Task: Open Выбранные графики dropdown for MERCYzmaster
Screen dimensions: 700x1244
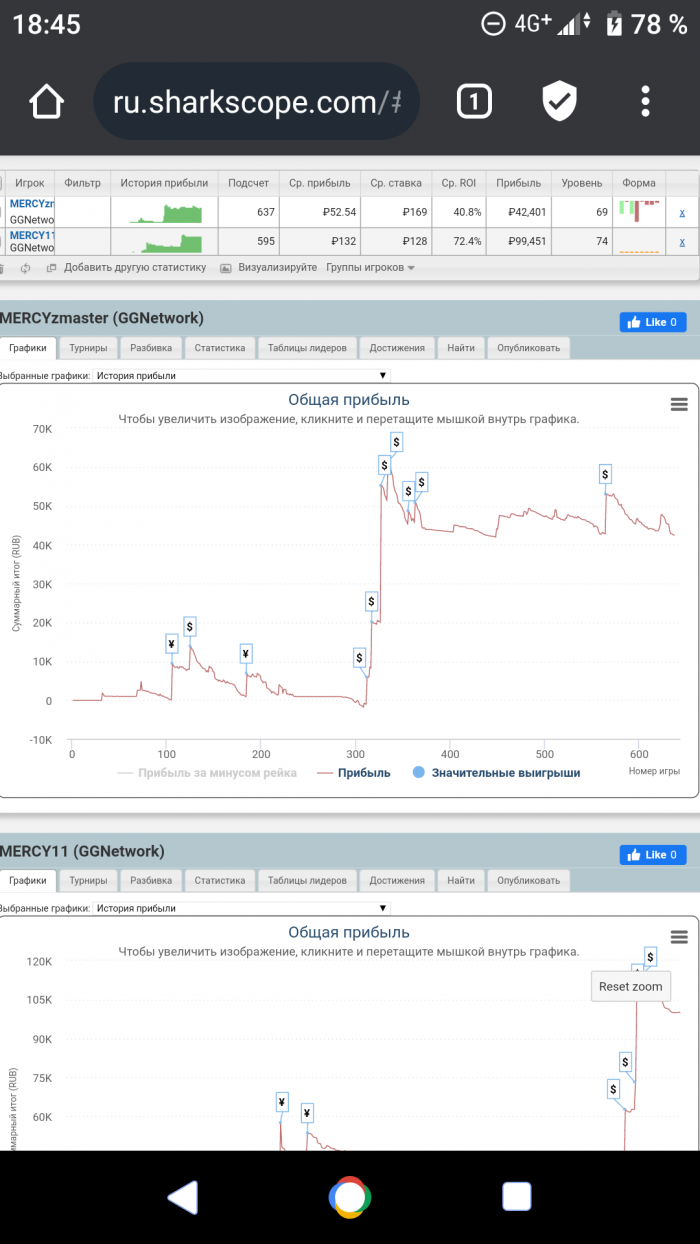Action: click(x=240, y=375)
